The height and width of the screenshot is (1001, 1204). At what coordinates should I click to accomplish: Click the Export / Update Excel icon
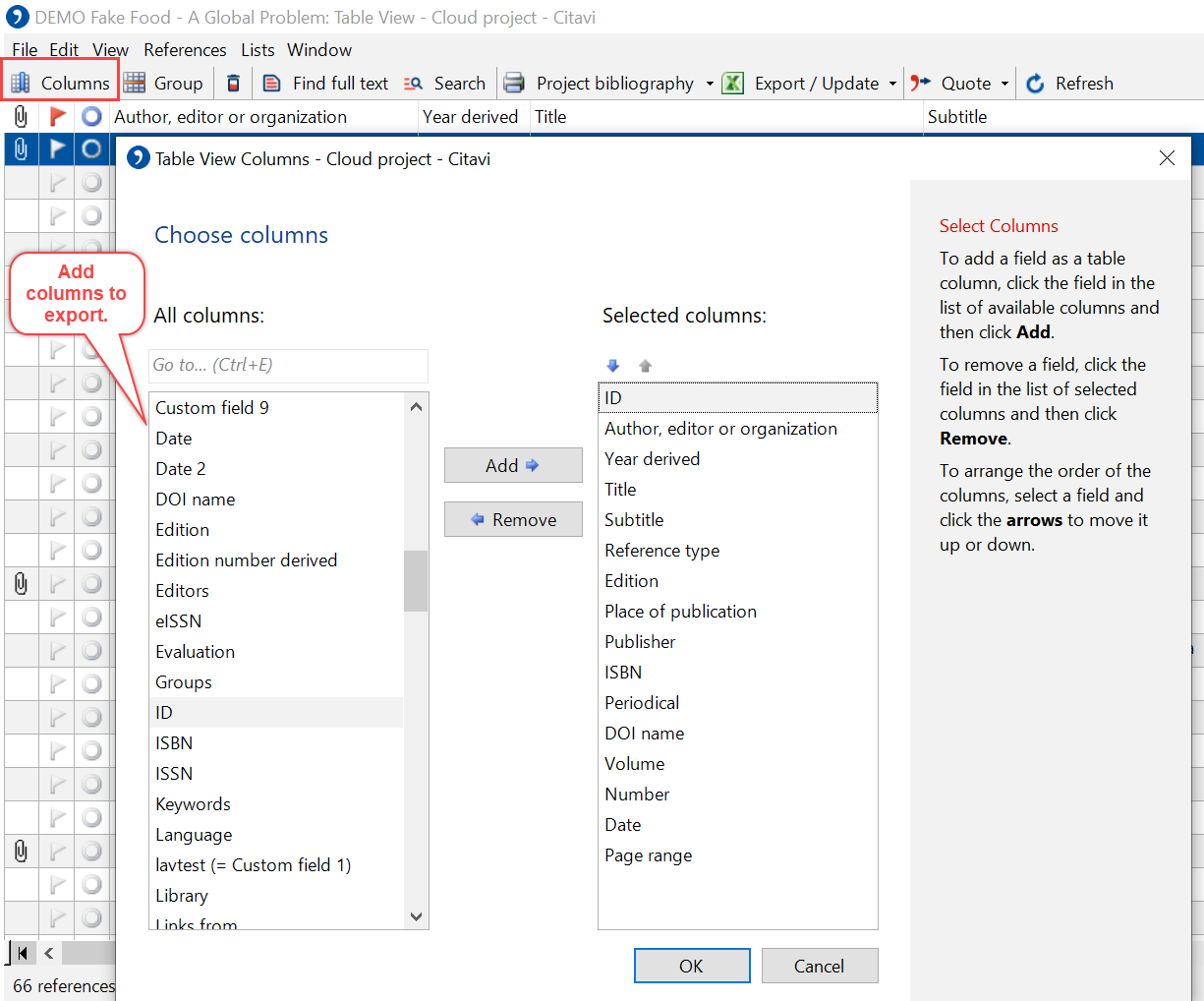732,84
